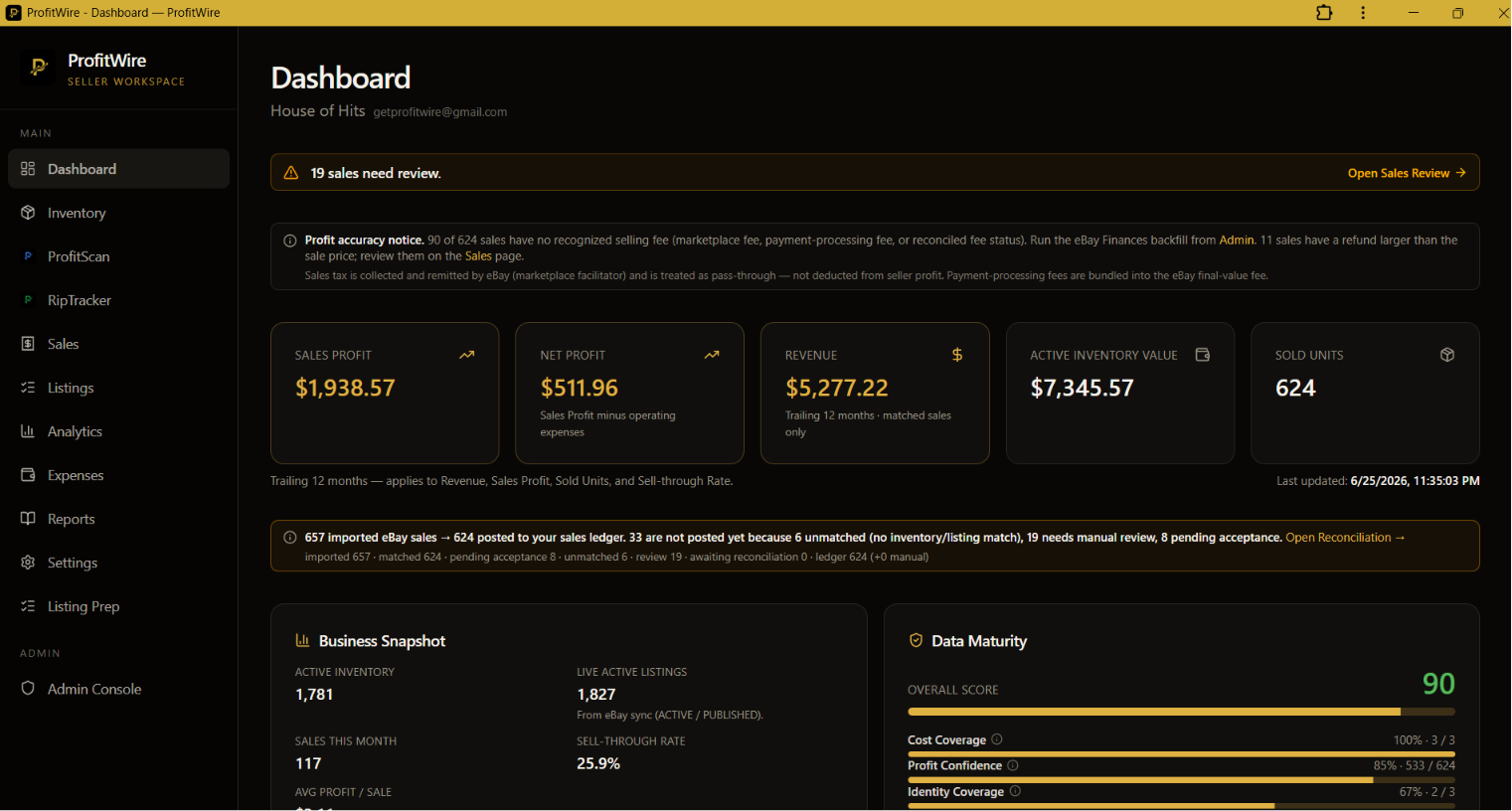Click the info icon next to Profit Confidence
Screen dimensions: 1512x811
click(x=1013, y=765)
